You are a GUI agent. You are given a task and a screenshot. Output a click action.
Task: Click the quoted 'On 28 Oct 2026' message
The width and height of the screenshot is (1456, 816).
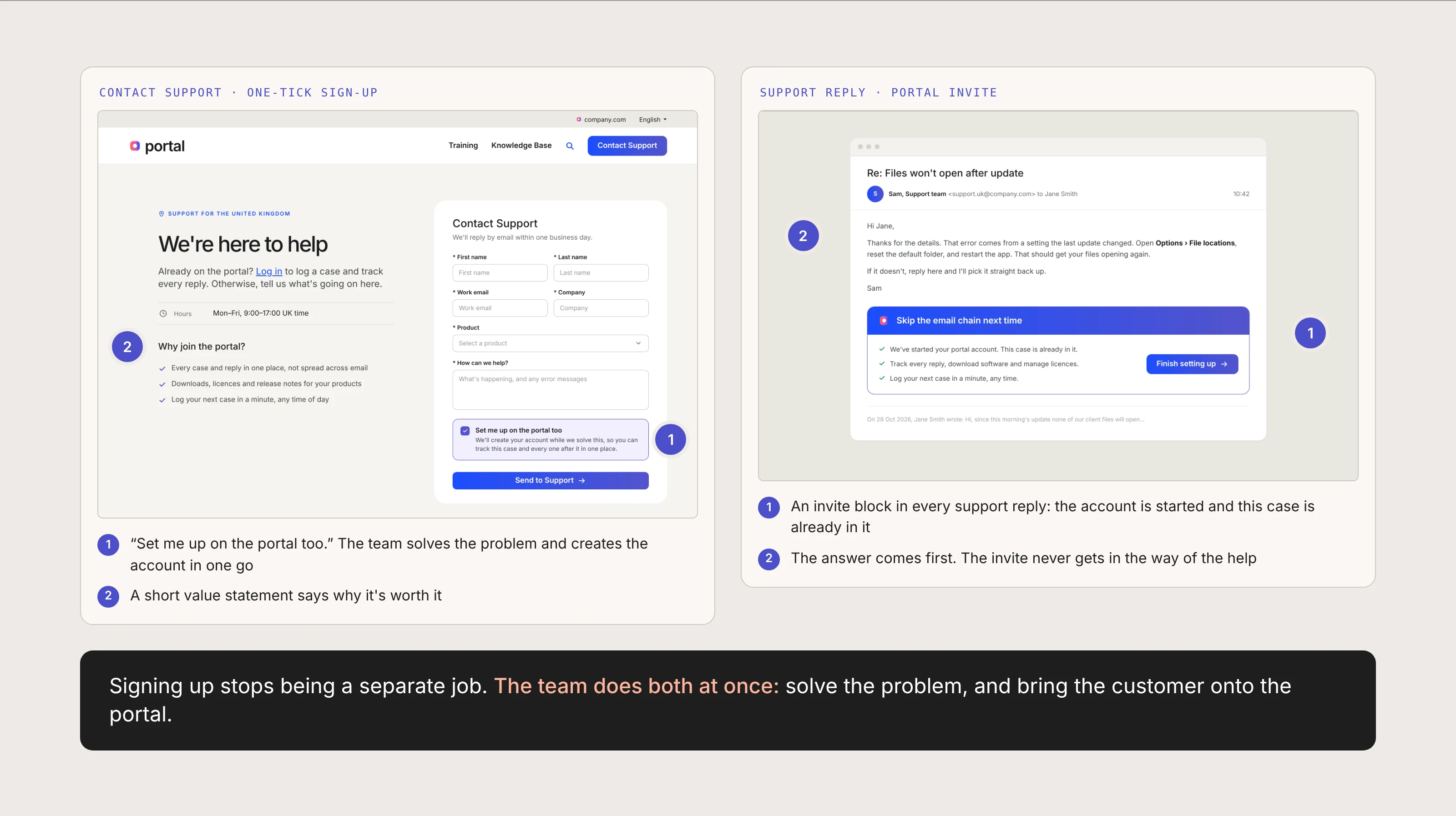coord(1005,419)
